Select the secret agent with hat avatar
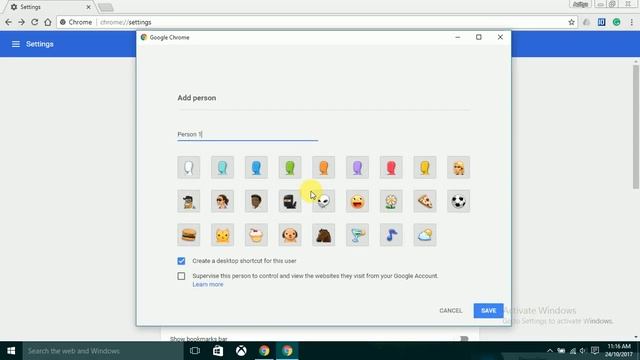This screenshot has width=640, height=360. 189,201
